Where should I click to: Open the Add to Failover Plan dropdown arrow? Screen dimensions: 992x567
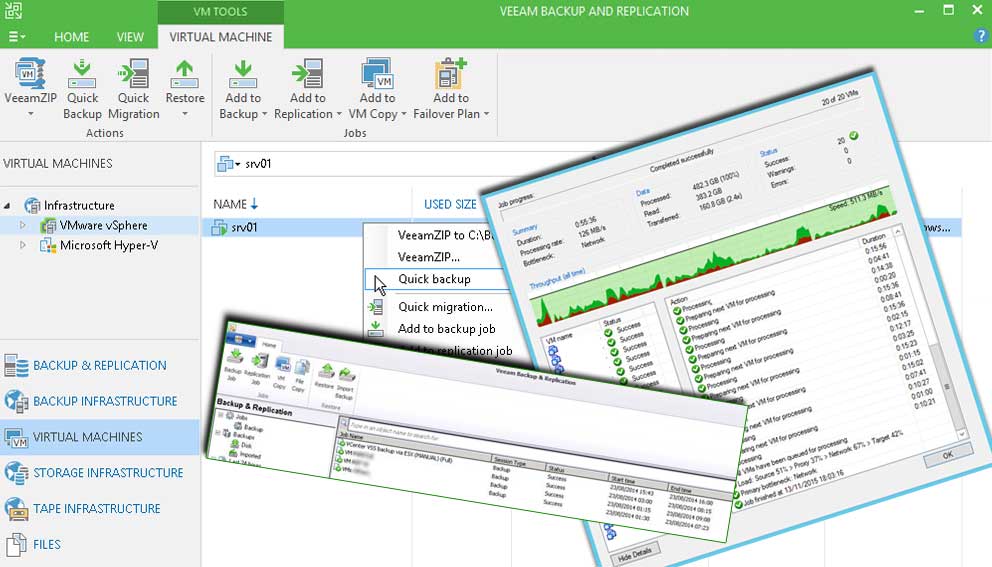pyautogui.click(x=486, y=115)
